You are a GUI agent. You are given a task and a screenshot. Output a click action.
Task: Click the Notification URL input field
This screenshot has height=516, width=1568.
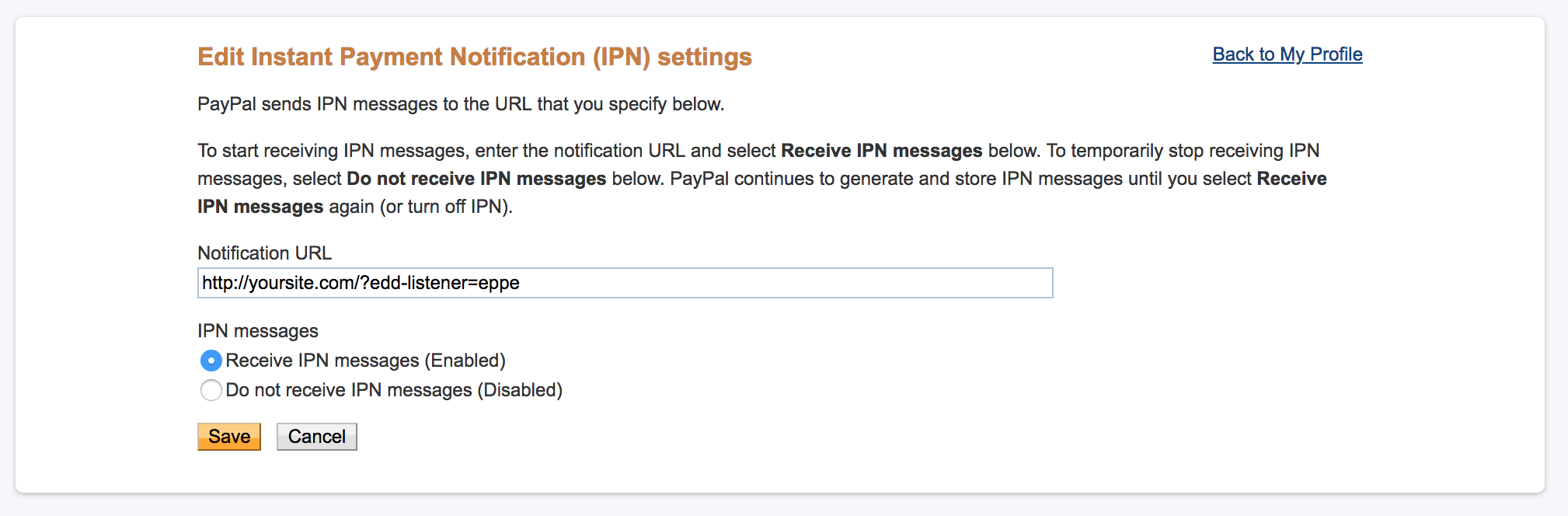pos(625,283)
